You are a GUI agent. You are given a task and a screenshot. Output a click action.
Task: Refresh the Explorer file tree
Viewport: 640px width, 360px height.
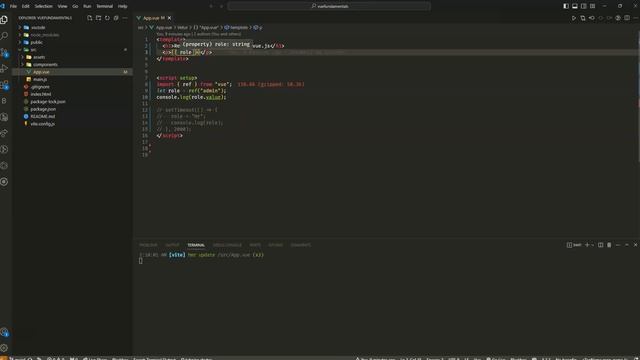pos(107,18)
